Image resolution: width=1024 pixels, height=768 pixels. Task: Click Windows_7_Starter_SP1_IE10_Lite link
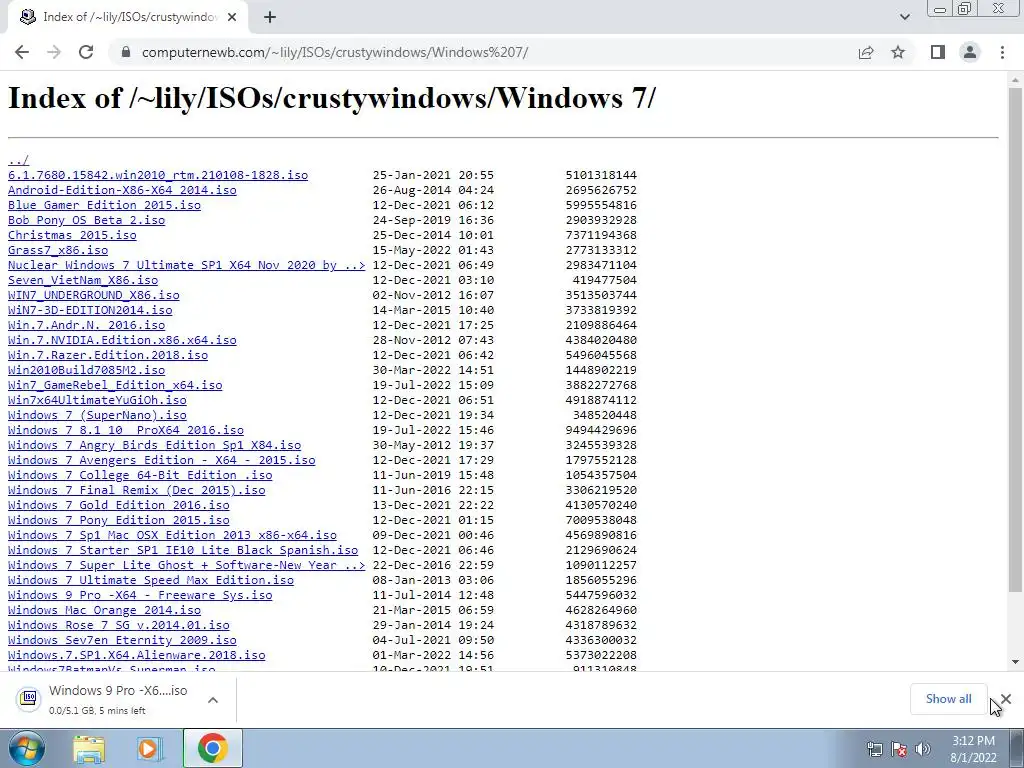pos(183,551)
